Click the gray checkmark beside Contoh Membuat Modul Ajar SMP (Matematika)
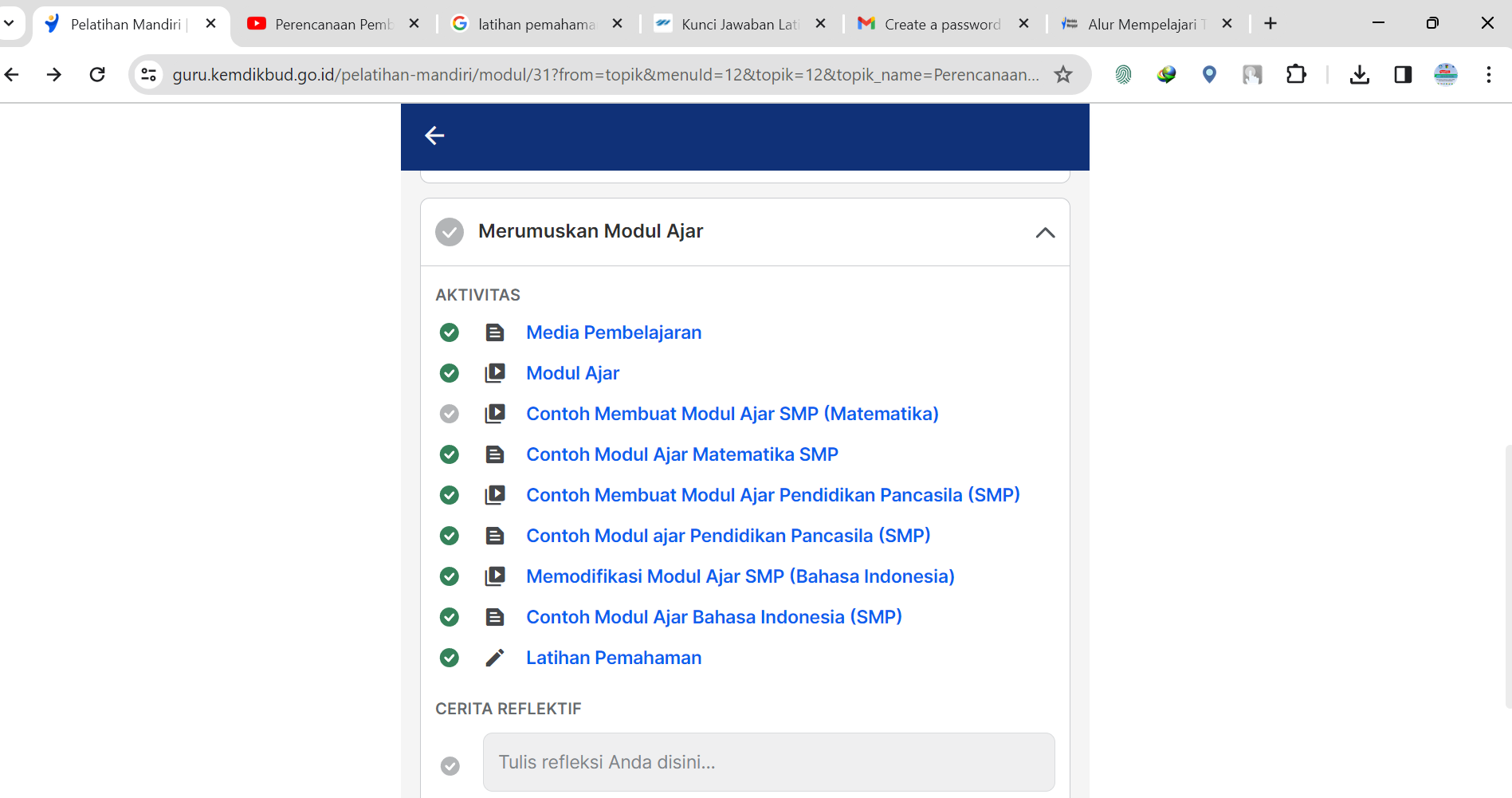Image resolution: width=1512 pixels, height=798 pixels. point(450,414)
